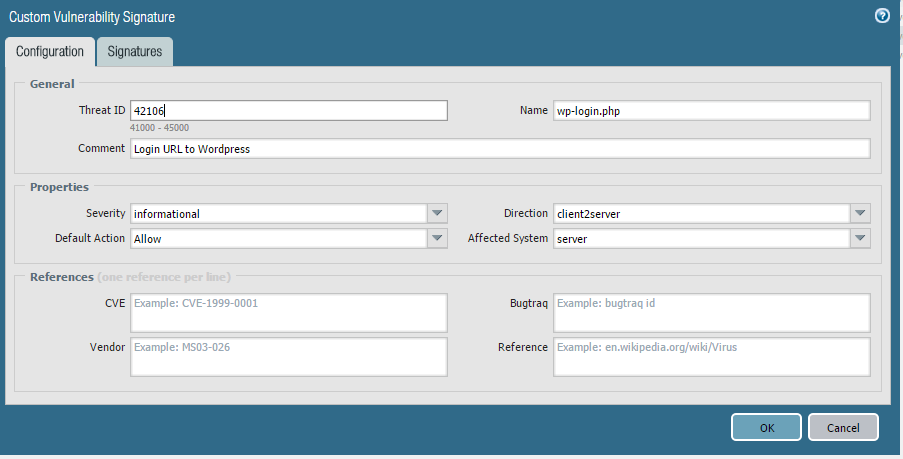The width and height of the screenshot is (903, 459).
Task: Confirm the dialog with OK
Action: (766, 427)
